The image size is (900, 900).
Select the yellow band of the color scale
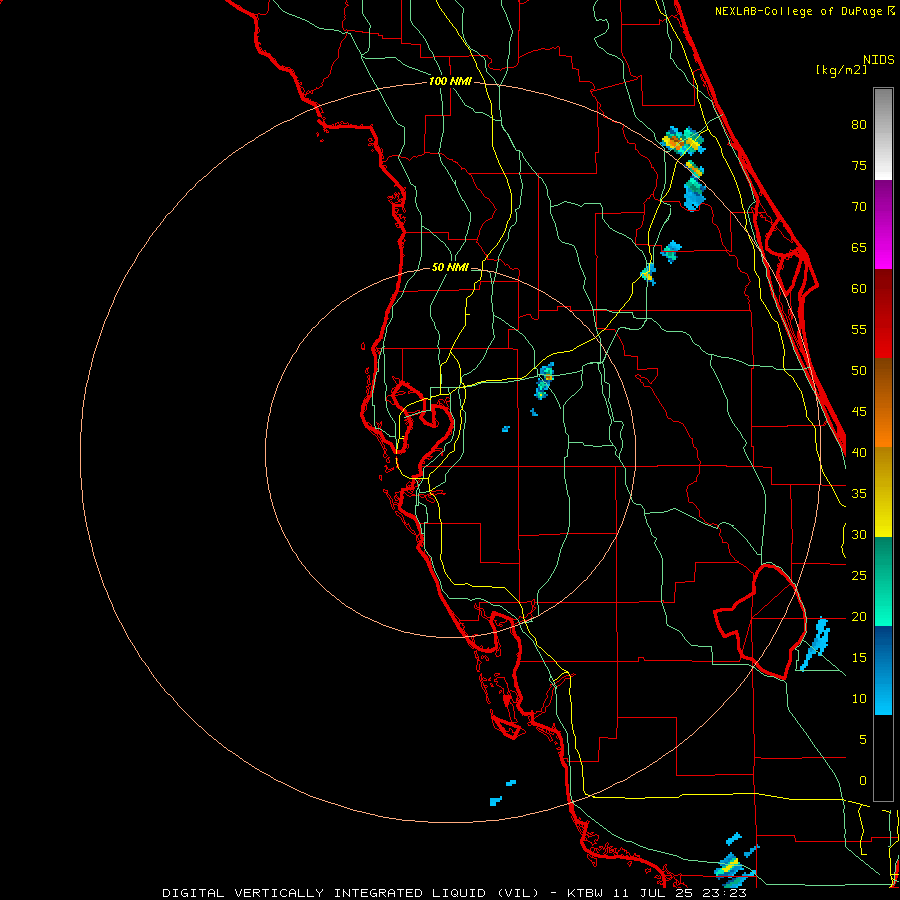tap(883, 492)
